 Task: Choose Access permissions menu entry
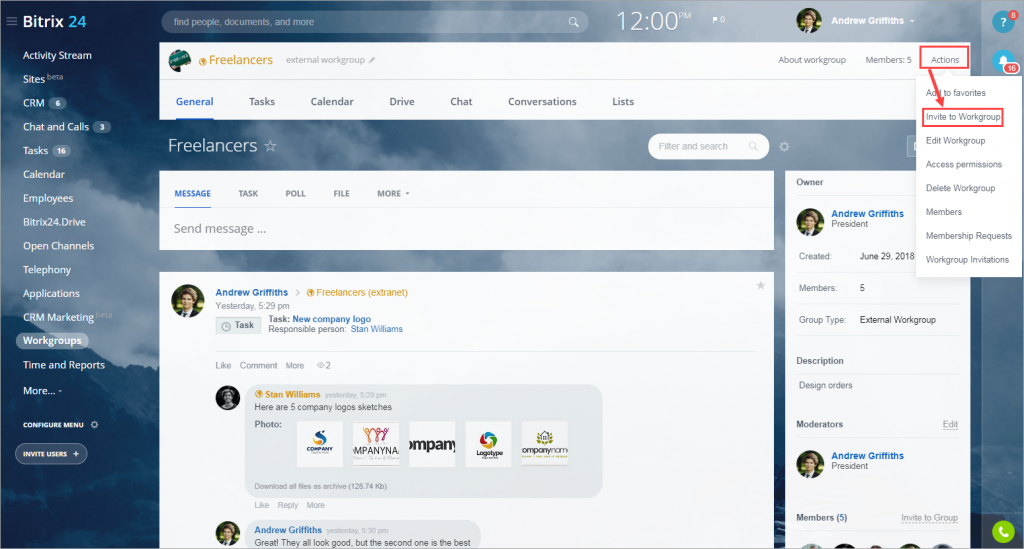point(963,165)
